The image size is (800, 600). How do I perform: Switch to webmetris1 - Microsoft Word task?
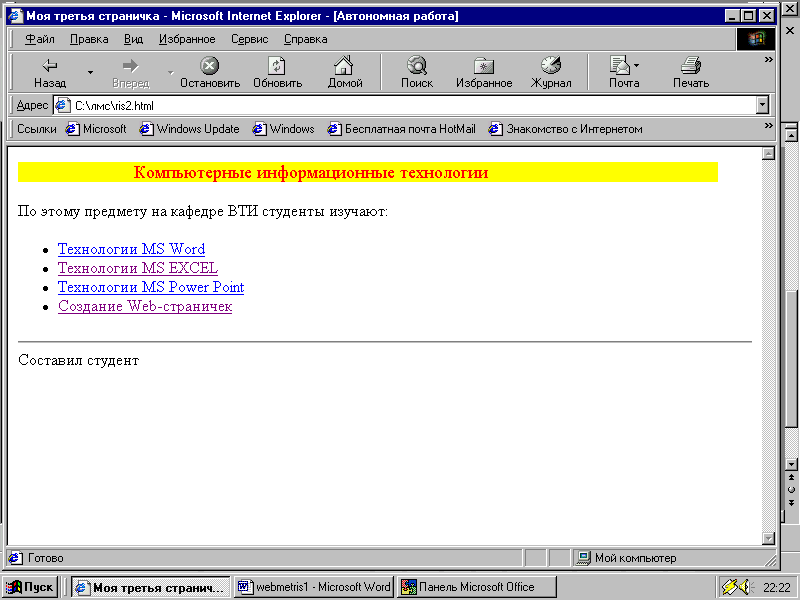(x=314, y=587)
